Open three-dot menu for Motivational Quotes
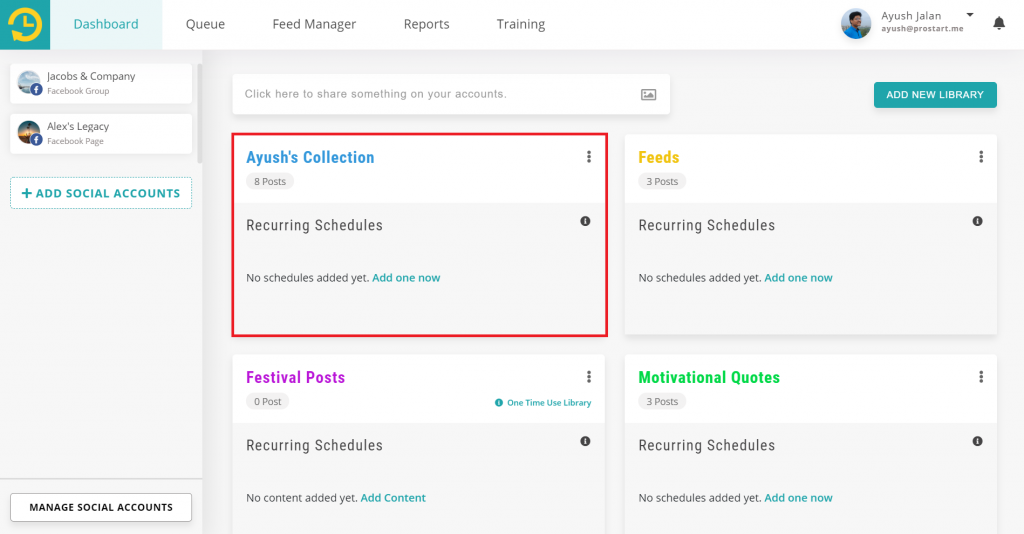The image size is (1024, 534). click(980, 377)
